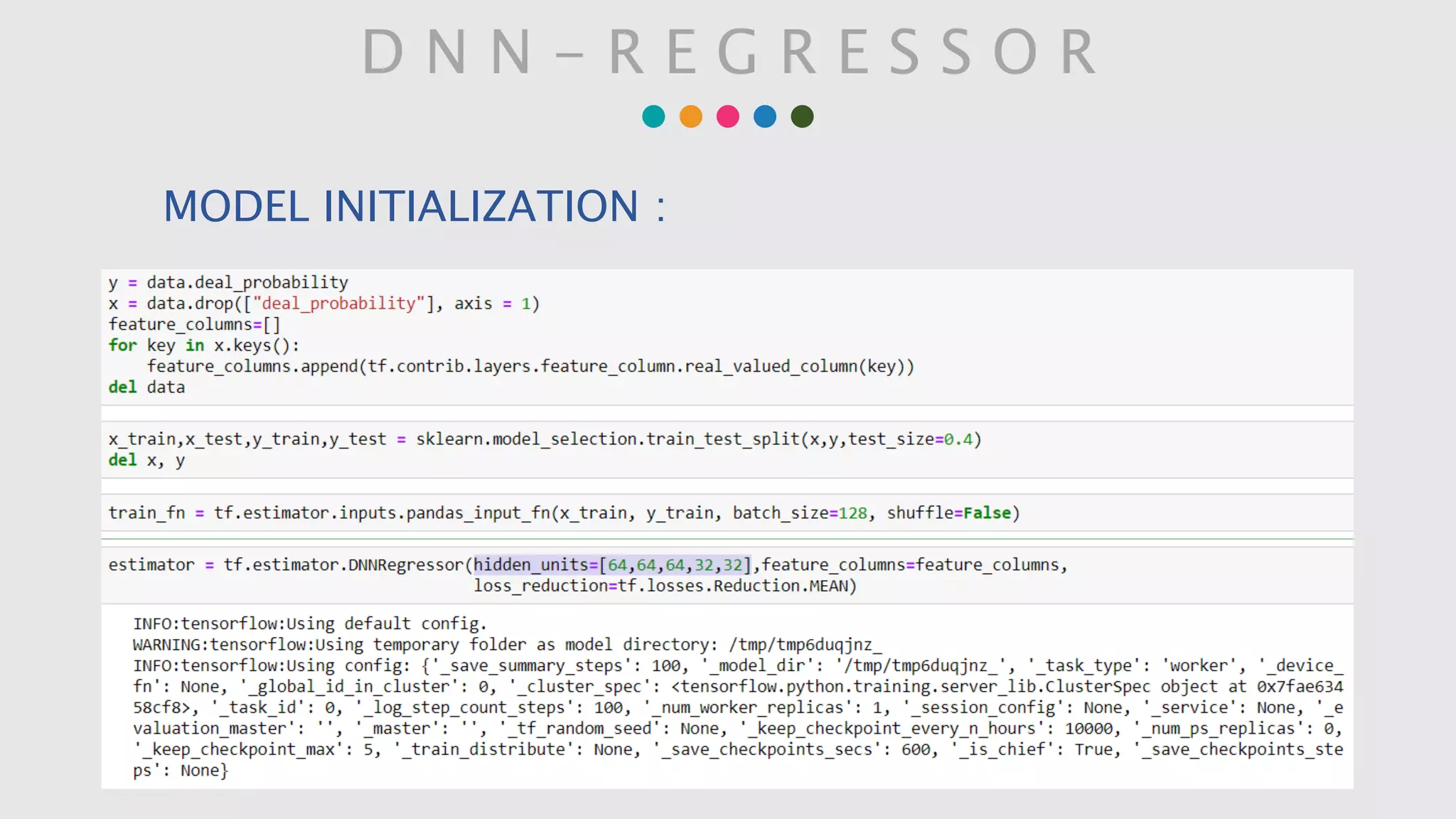The width and height of the screenshot is (1456, 819).
Task: Click the loss_reduction code line
Action: click(x=665, y=587)
